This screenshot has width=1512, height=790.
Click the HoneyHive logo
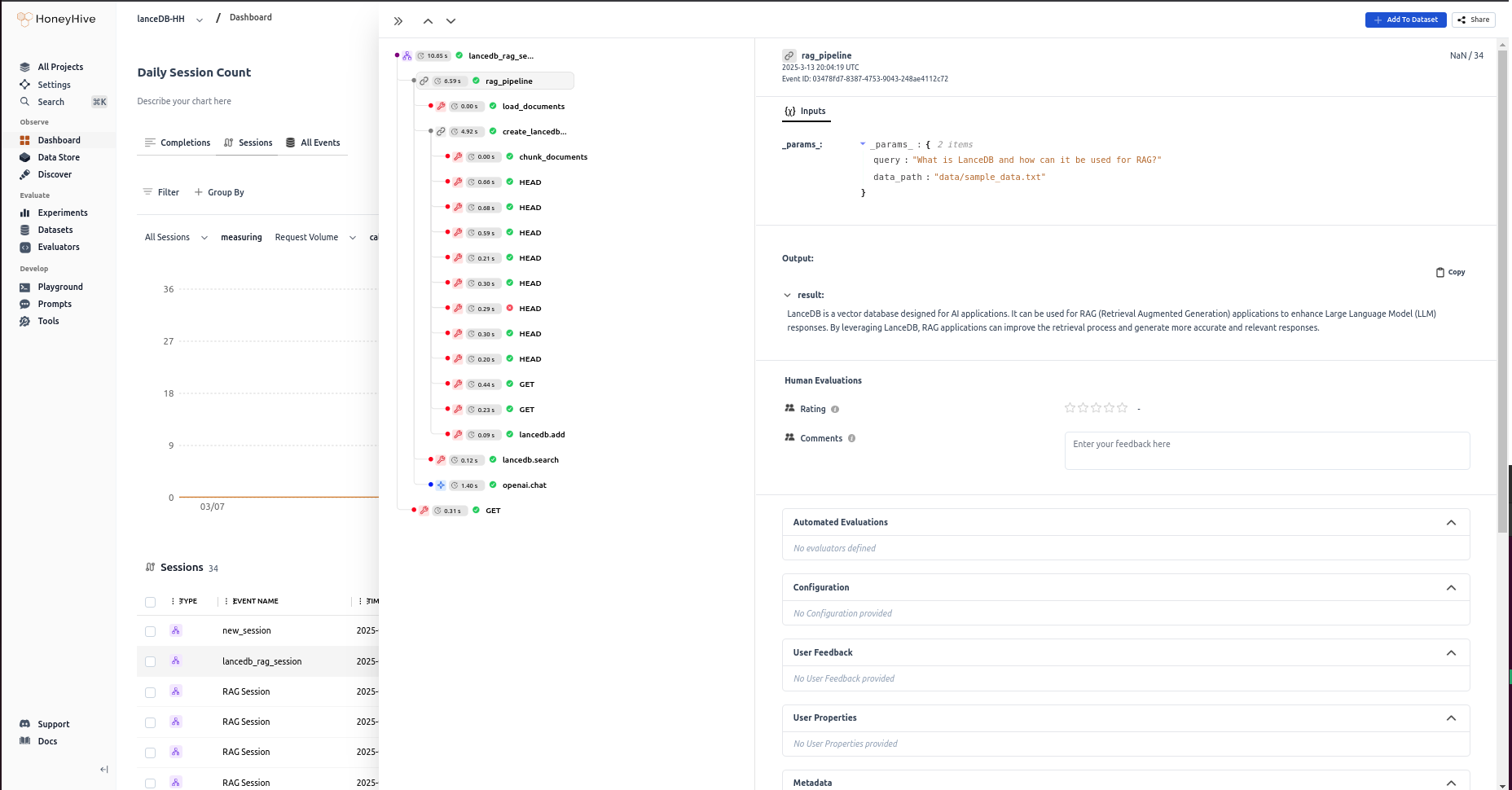pos(56,19)
